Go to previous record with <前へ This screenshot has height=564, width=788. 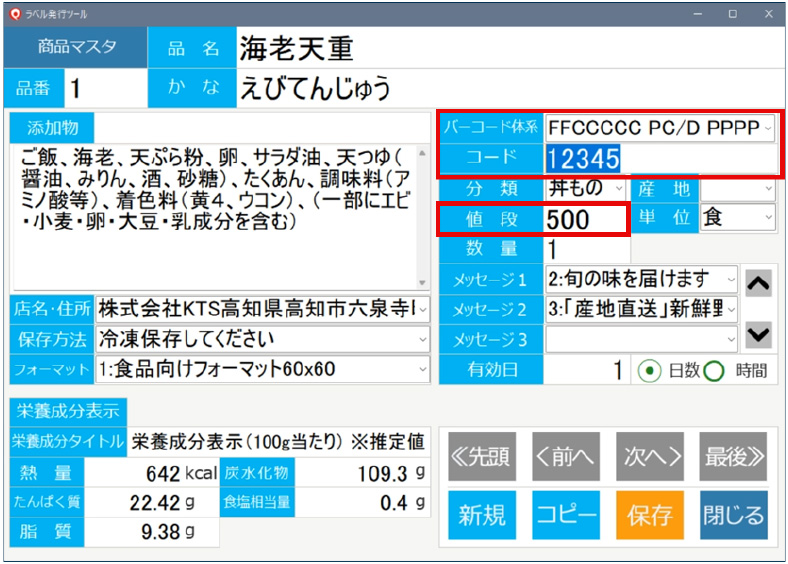click(565, 457)
